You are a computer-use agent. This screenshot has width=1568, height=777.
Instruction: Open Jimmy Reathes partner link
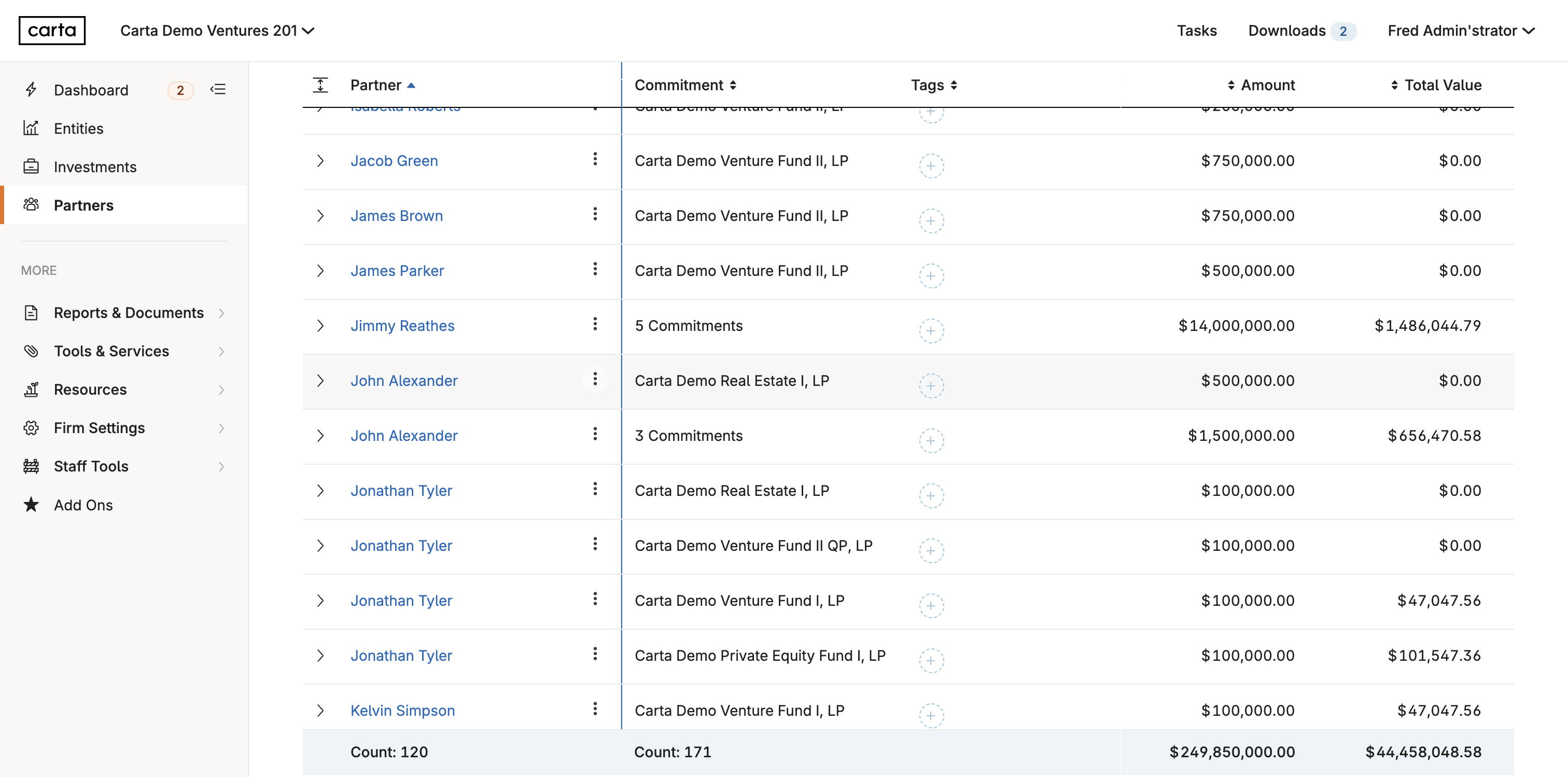pos(402,326)
